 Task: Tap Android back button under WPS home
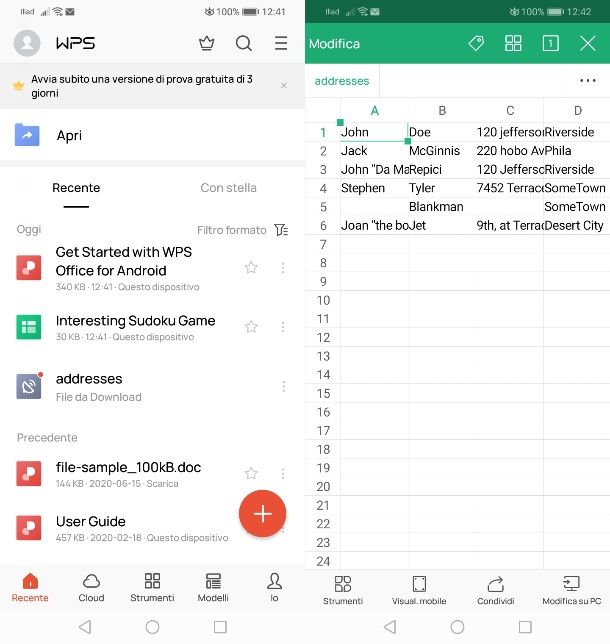(x=85, y=627)
